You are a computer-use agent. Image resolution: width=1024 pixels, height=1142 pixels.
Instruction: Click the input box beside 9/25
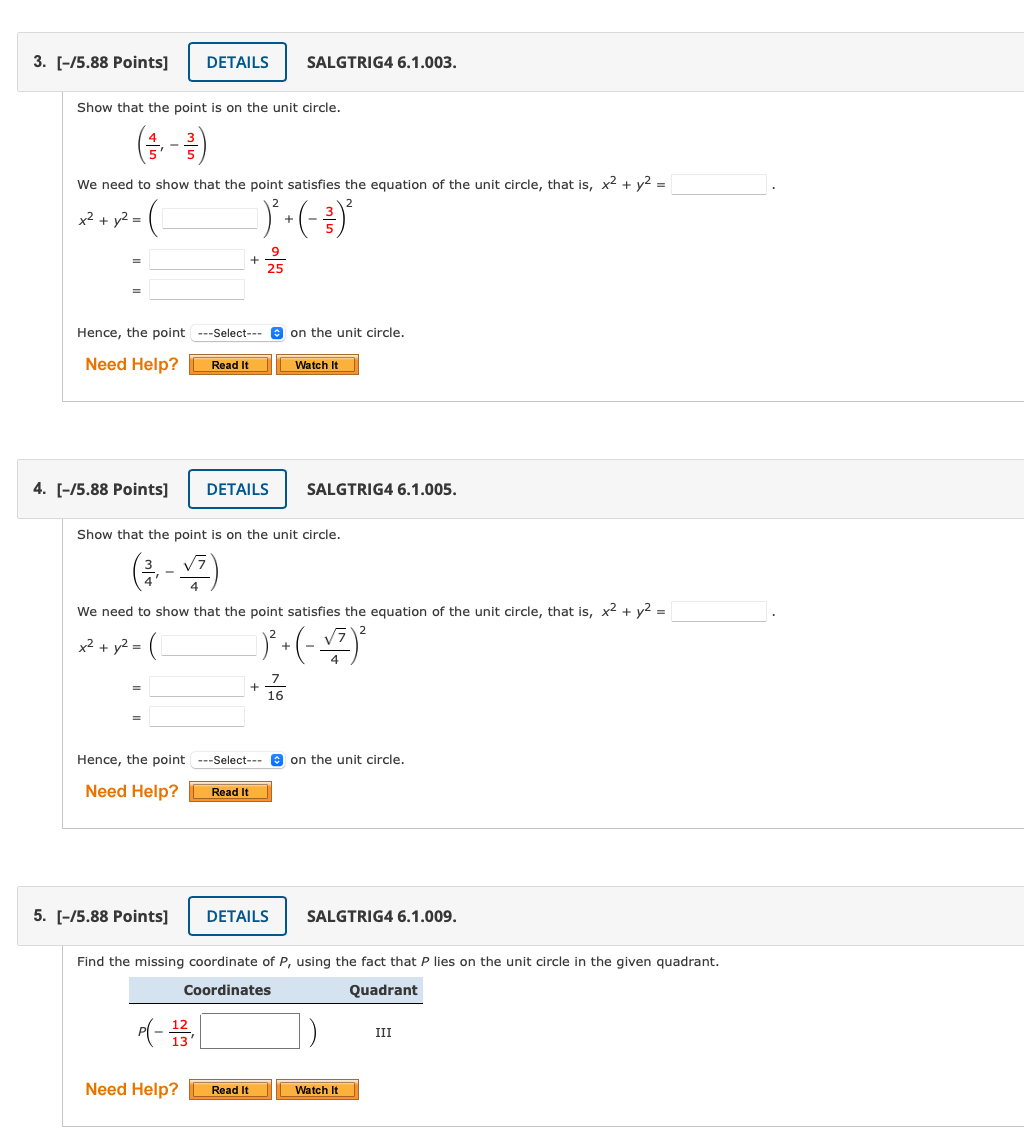pos(196,259)
